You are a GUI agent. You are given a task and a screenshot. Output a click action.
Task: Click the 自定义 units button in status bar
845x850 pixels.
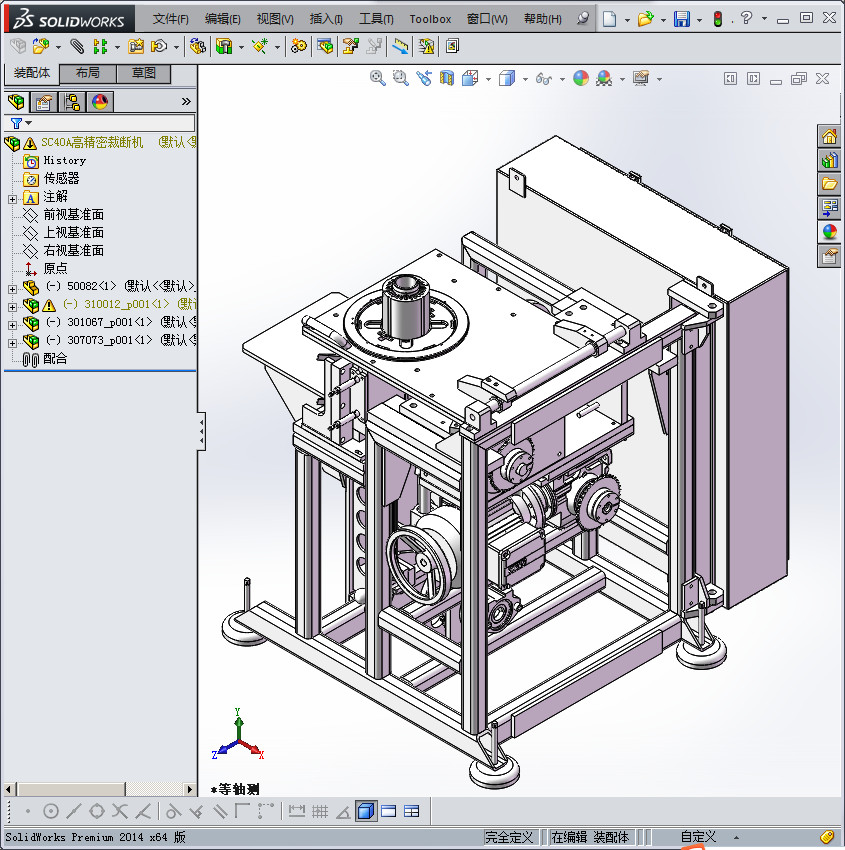698,837
